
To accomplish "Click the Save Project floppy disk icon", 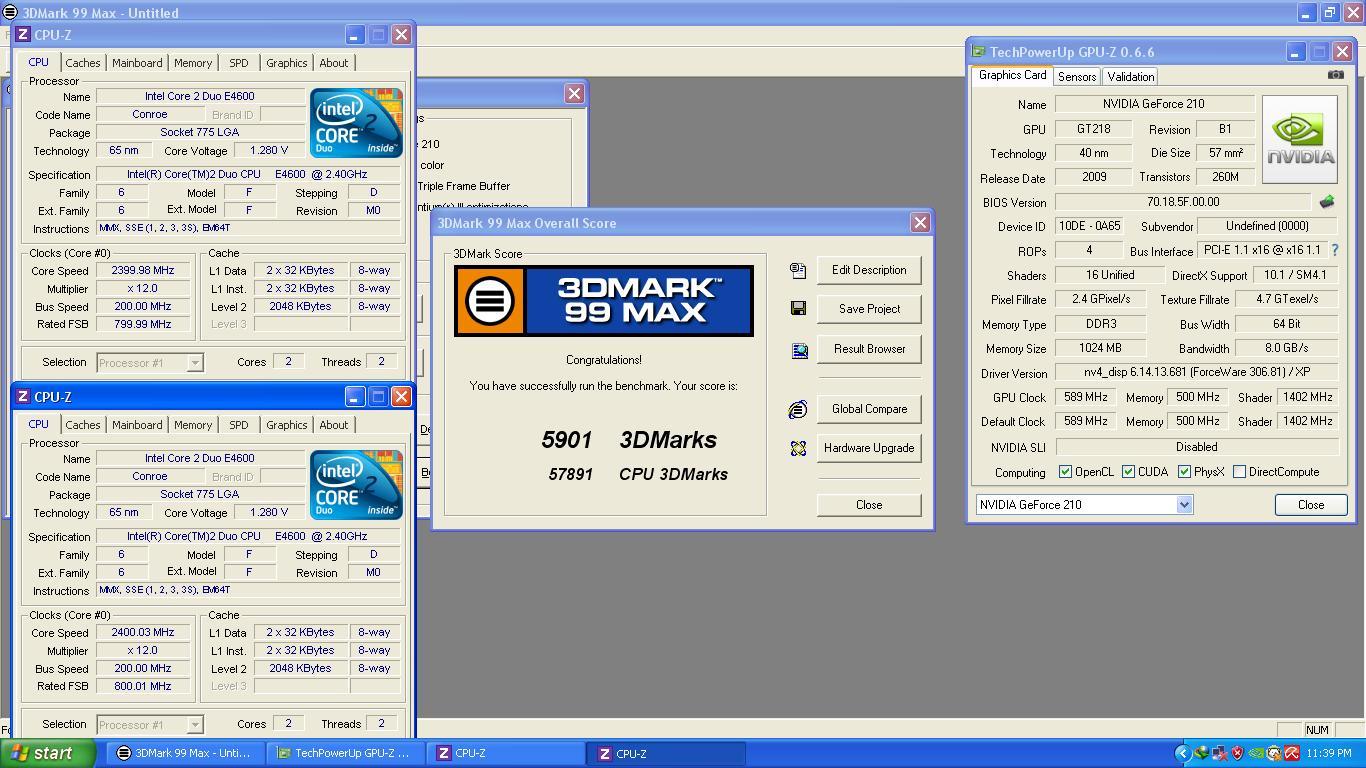I will [798, 309].
